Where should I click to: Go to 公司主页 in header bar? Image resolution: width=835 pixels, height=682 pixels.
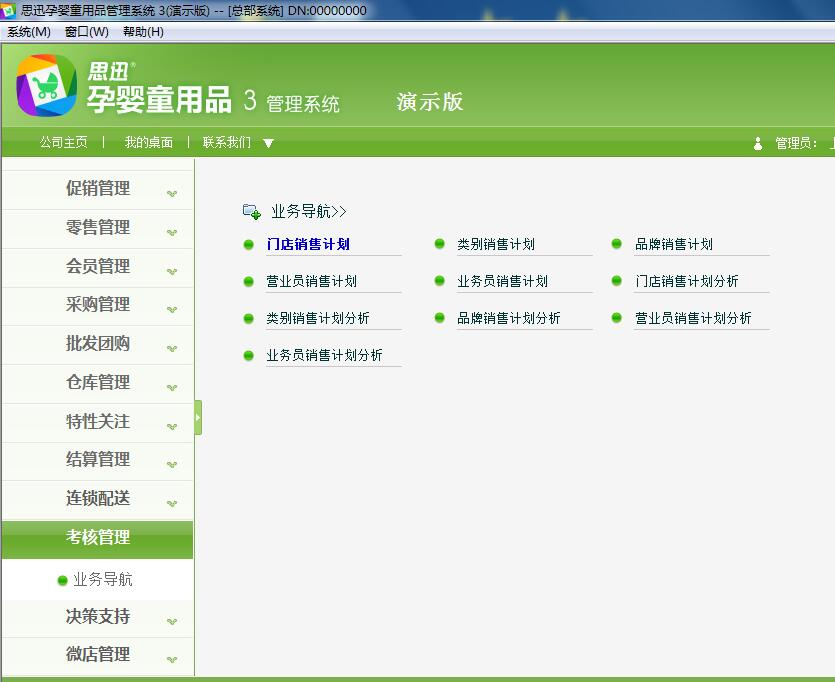tap(63, 142)
